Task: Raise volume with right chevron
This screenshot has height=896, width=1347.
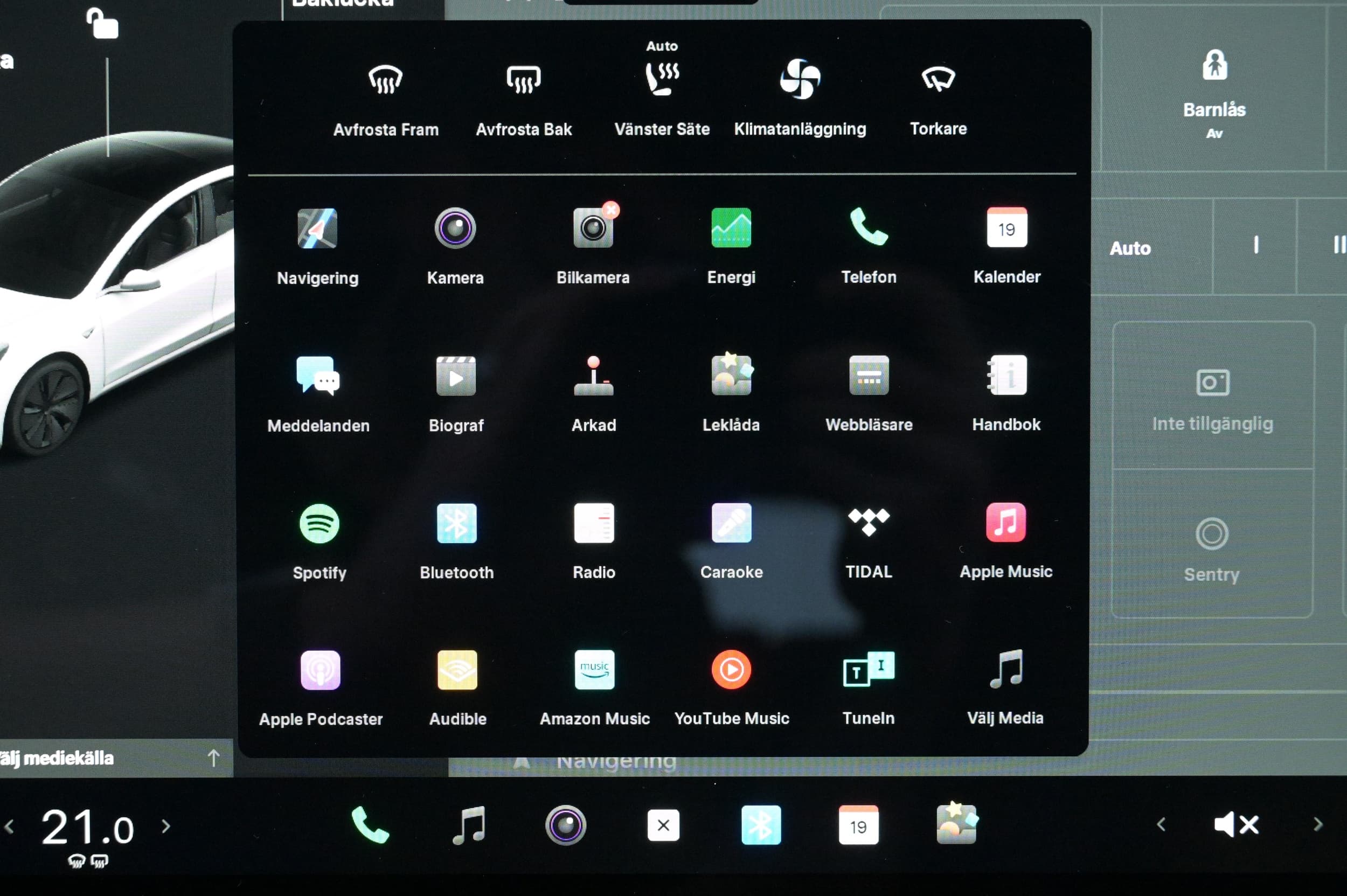Action: click(x=1318, y=824)
